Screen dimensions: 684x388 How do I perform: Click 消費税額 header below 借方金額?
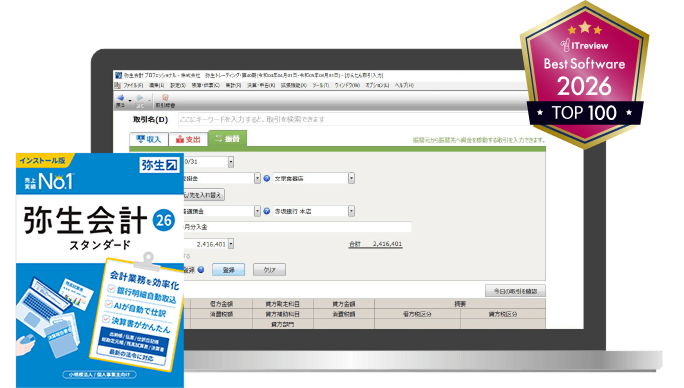pyautogui.click(x=222, y=314)
